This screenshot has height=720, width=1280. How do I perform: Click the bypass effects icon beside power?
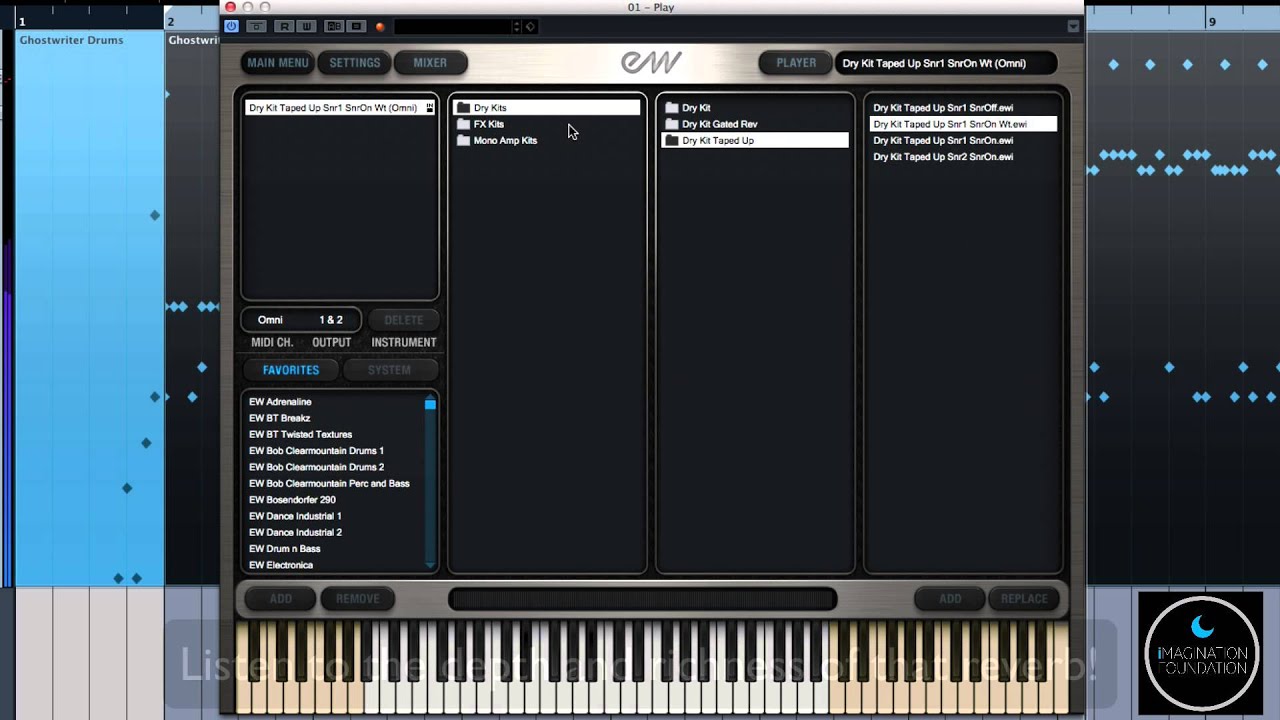tap(256, 26)
